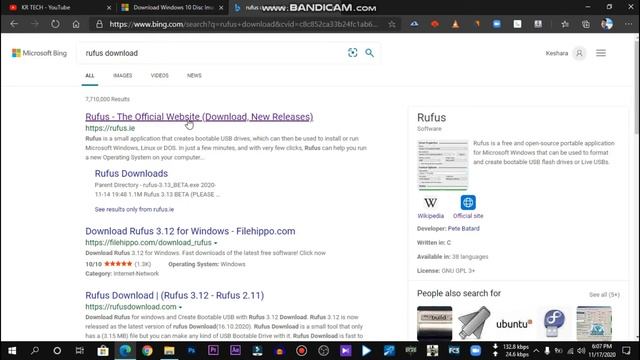640x360 pixels.
Task: Open the Windows Start menu
Action: pyautogui.click(x=12, y=351)
